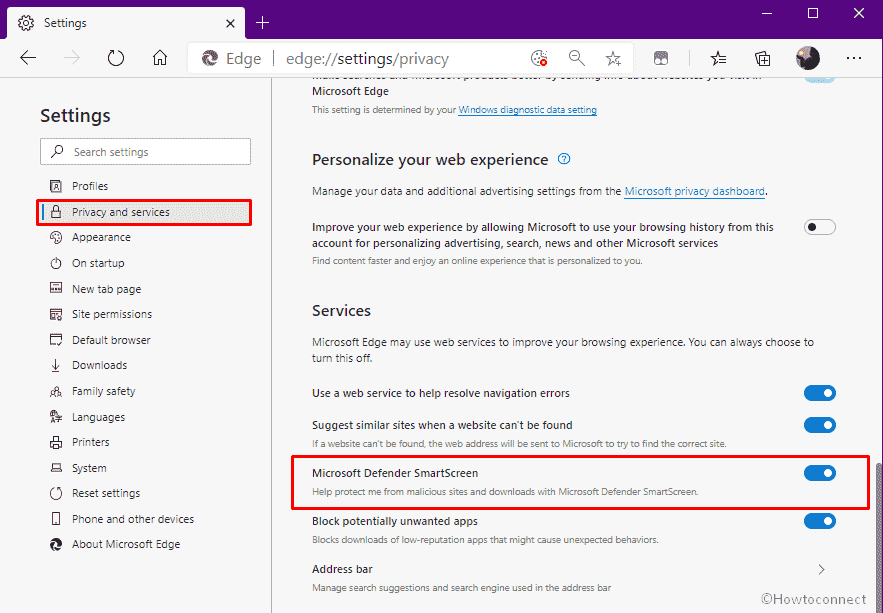Select the Settings browser tab
883x613 pixels.
coord(125,23)
